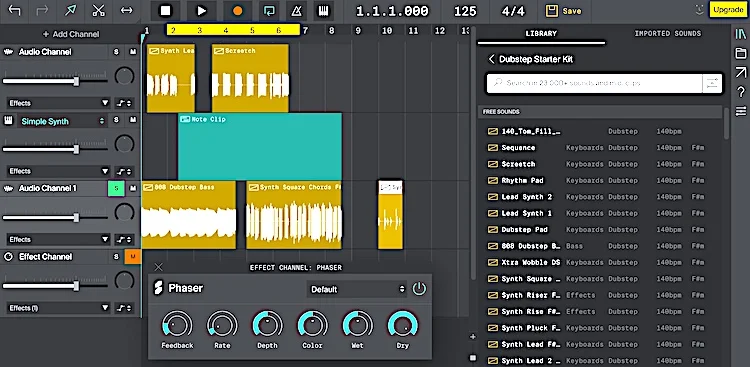Viewport: 750px width, 367px height.
Task: Solo the Effect Channel
Action: click(116, 257)
